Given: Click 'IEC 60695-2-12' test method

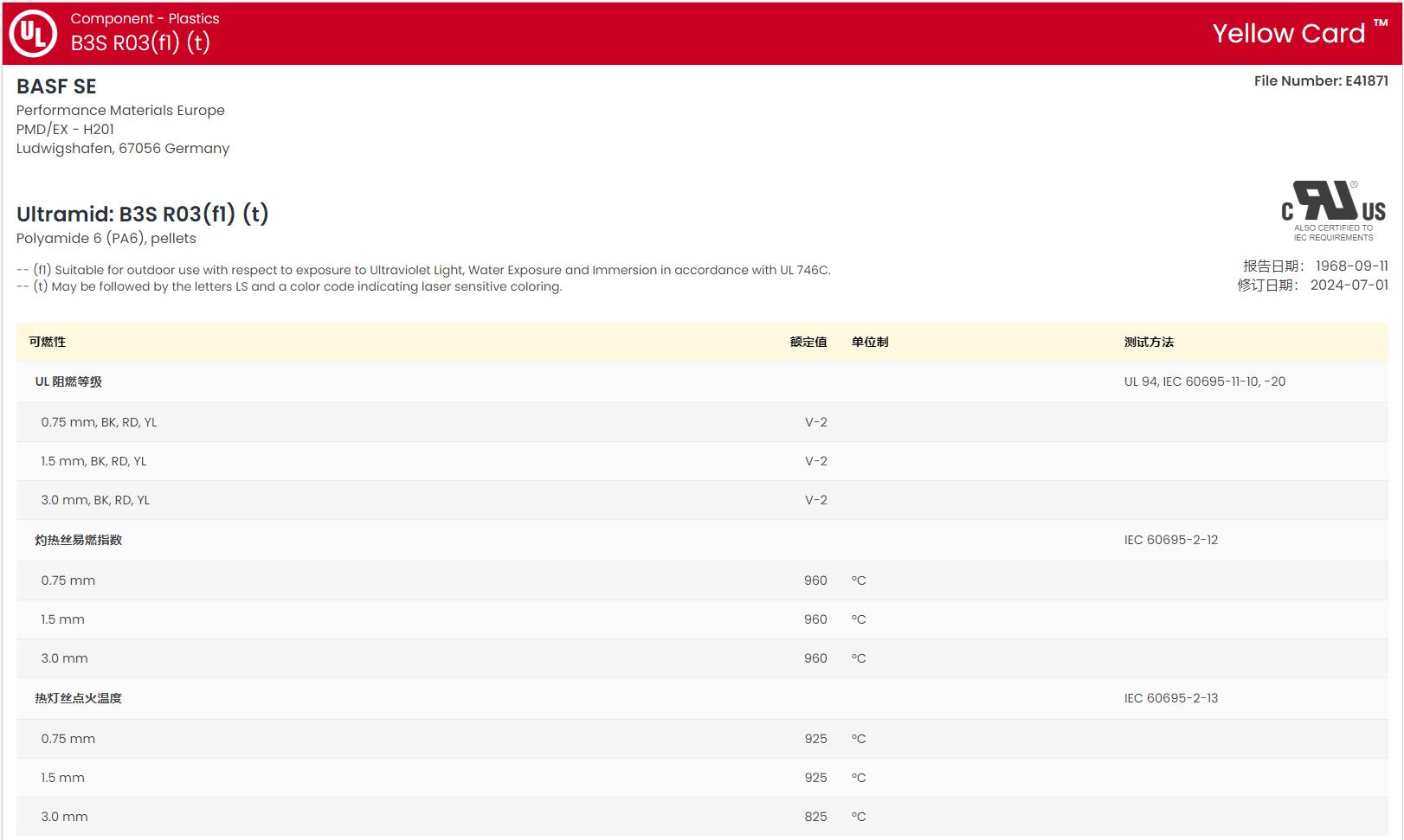Looking at the screenshot, I should [1171, 540].
